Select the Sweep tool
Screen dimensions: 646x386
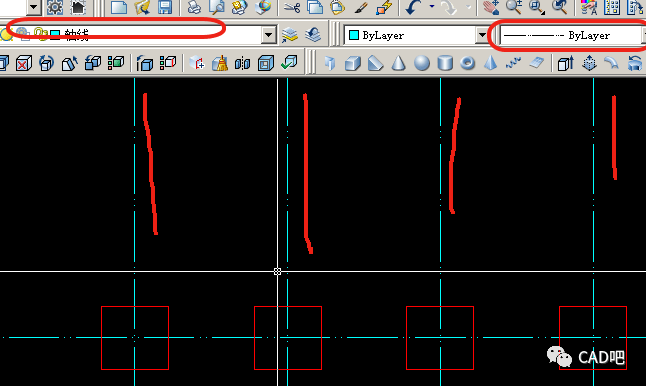611,63
